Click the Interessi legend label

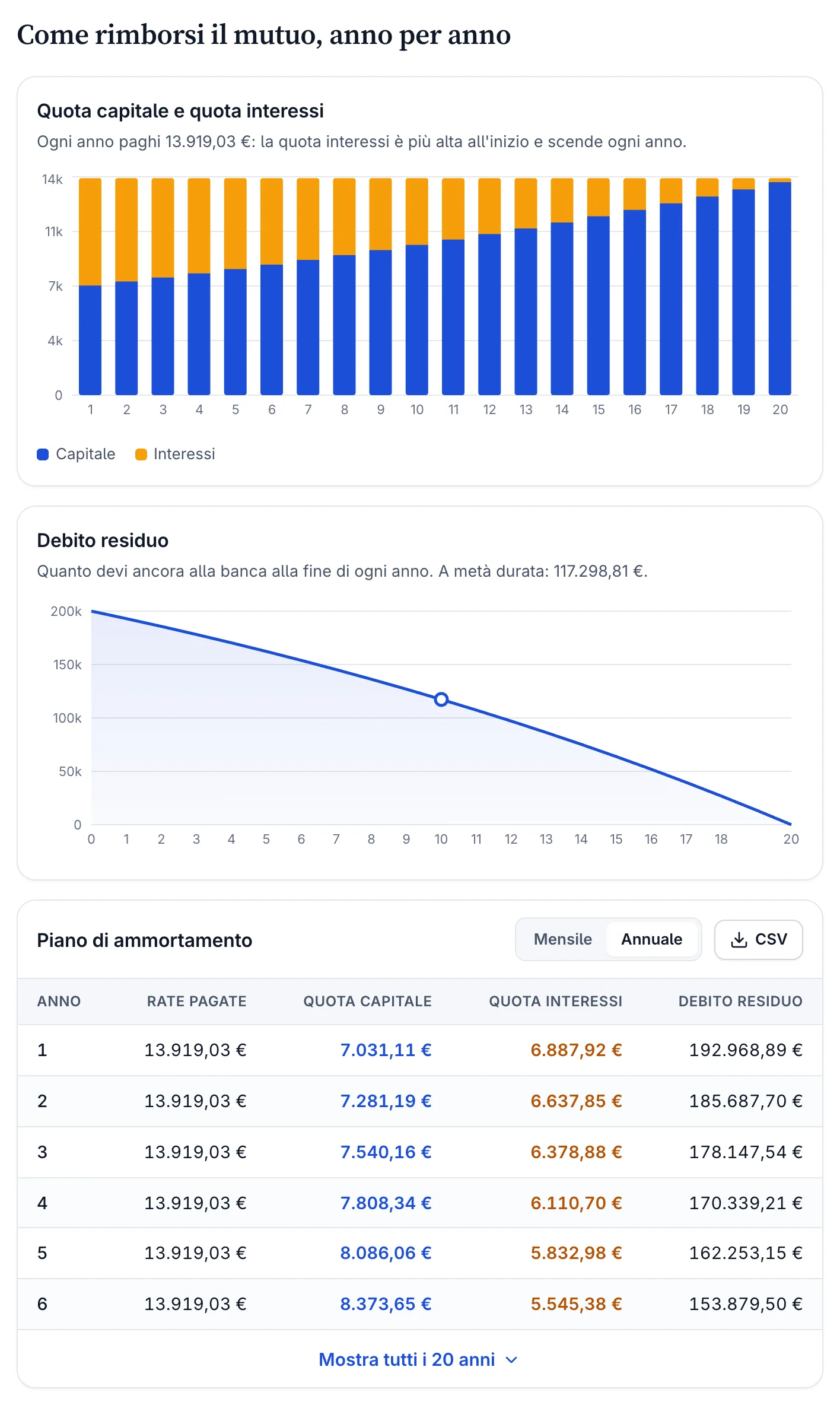point(184,454)
